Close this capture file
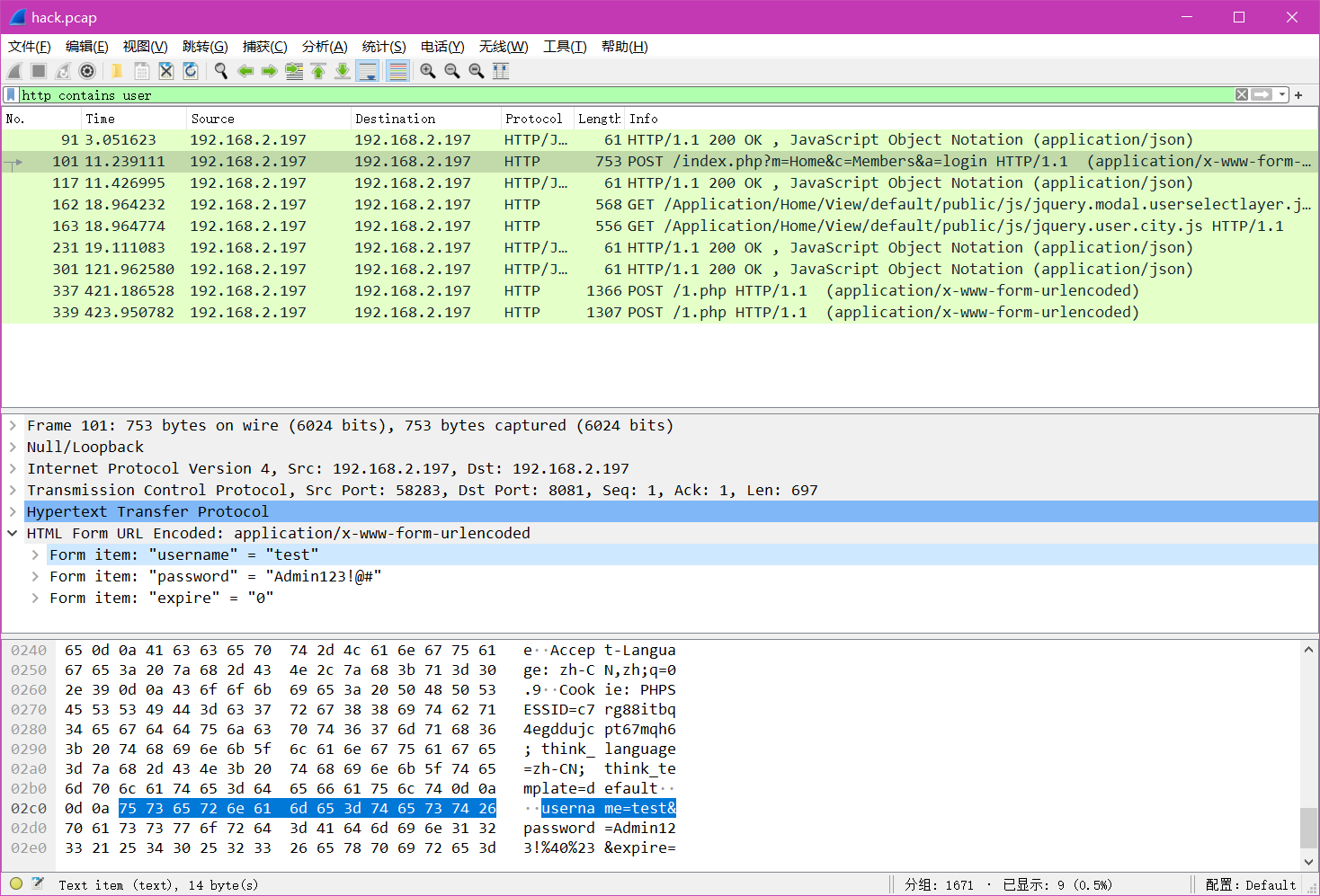 click(165, 71)
